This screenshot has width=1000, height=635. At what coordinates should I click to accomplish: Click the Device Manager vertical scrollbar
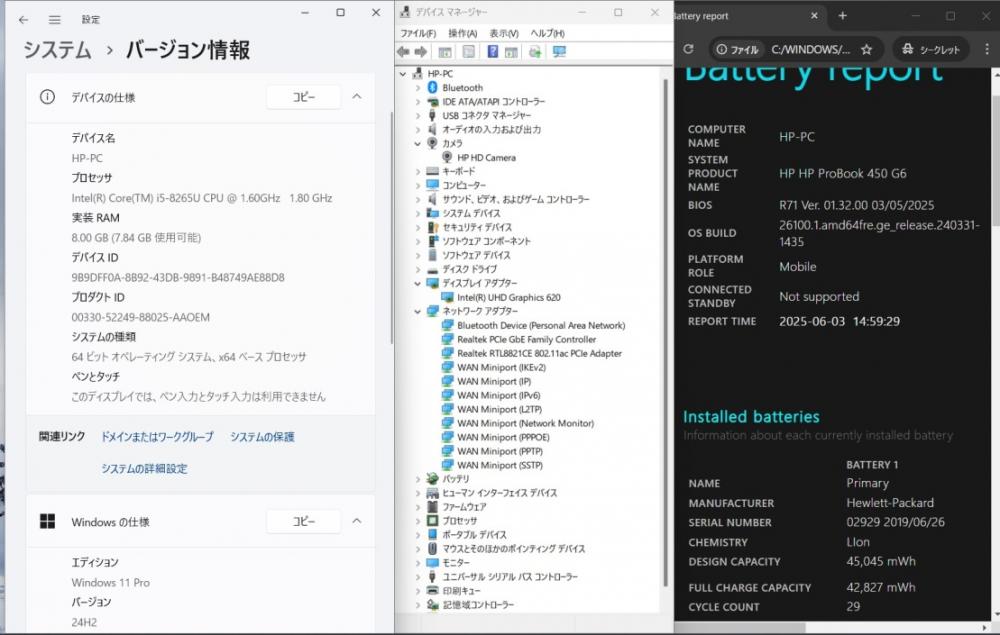(x=665, y=332)
